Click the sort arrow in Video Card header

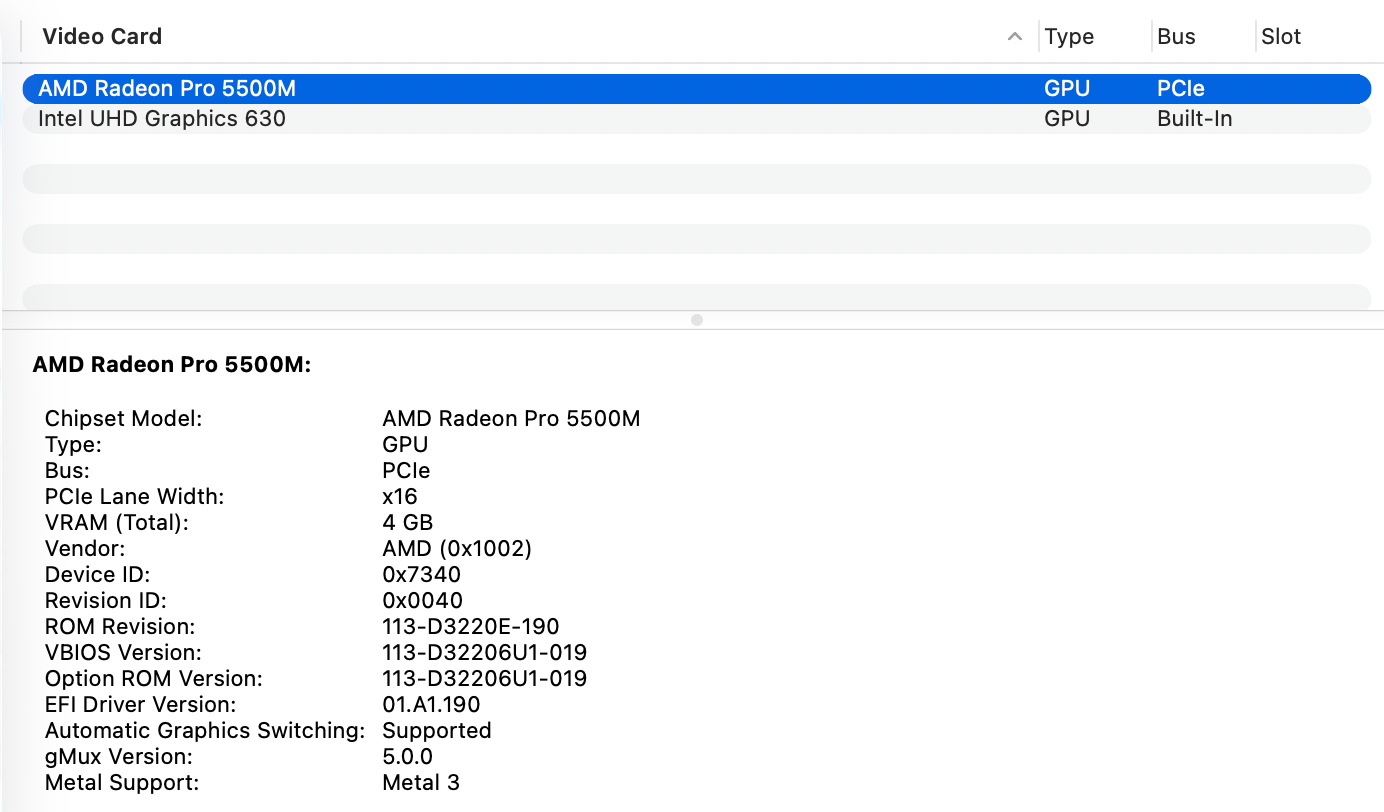[1014, 37]
